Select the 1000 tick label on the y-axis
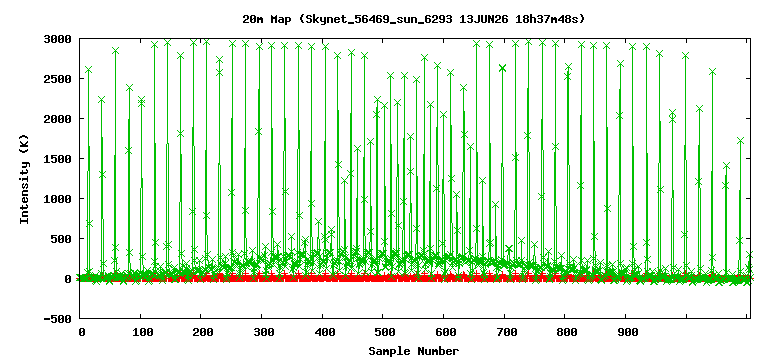 (58, 199)
